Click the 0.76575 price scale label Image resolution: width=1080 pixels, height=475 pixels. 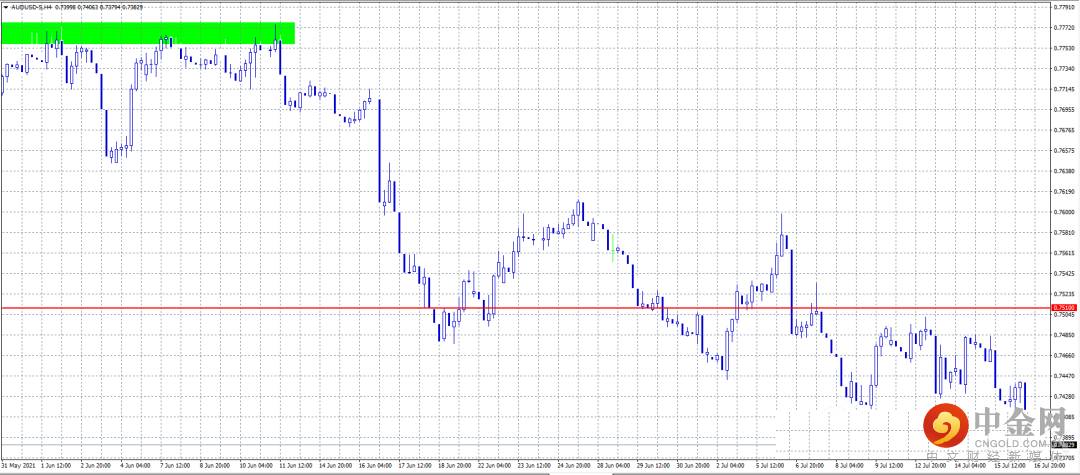1065,151
